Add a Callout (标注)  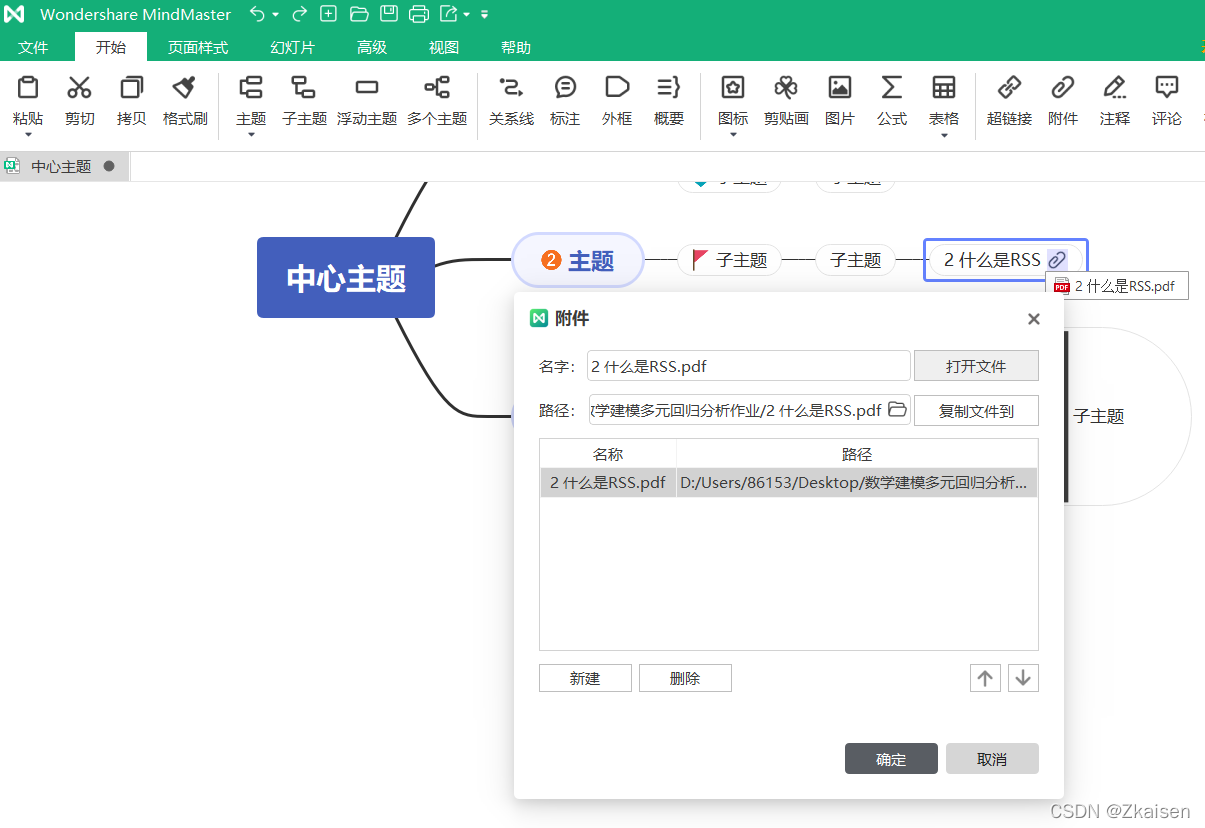565,101
